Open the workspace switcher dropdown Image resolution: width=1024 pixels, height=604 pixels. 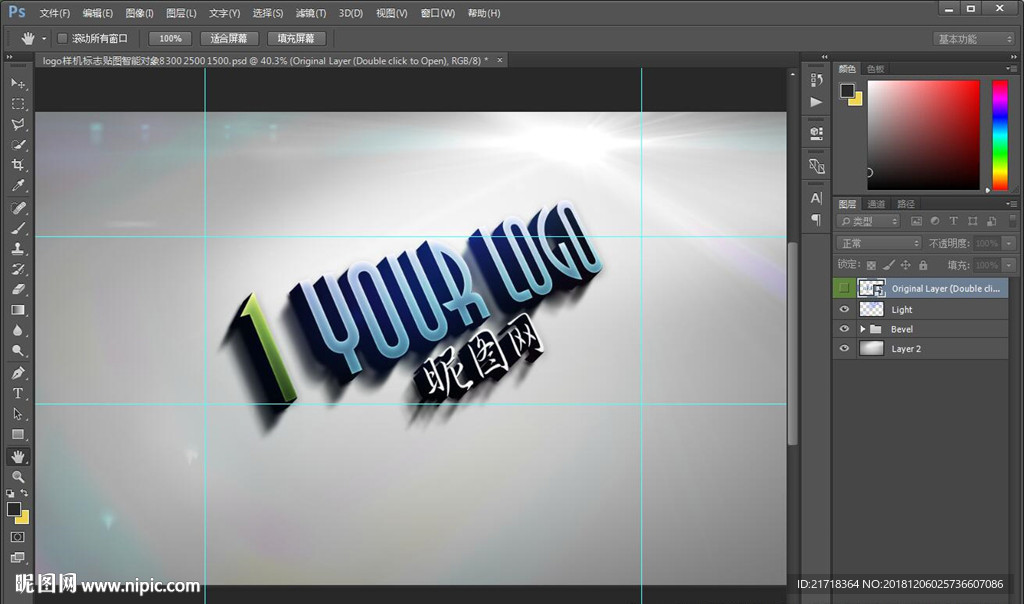pos(974,39)
